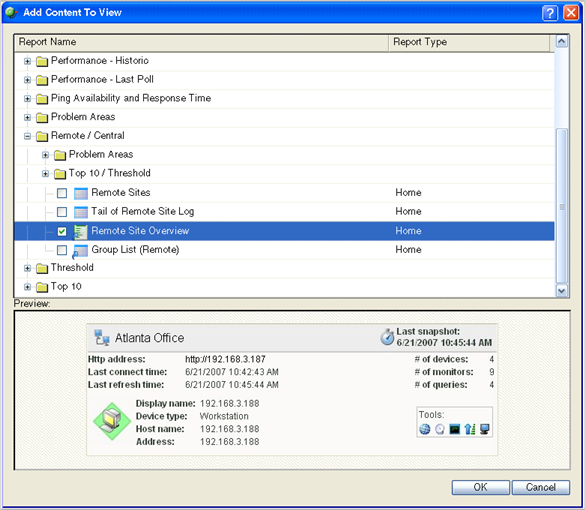Select the Group List (Remote) label
The height and width of the screenshot is (510, 585).
(x=135, y=250)
